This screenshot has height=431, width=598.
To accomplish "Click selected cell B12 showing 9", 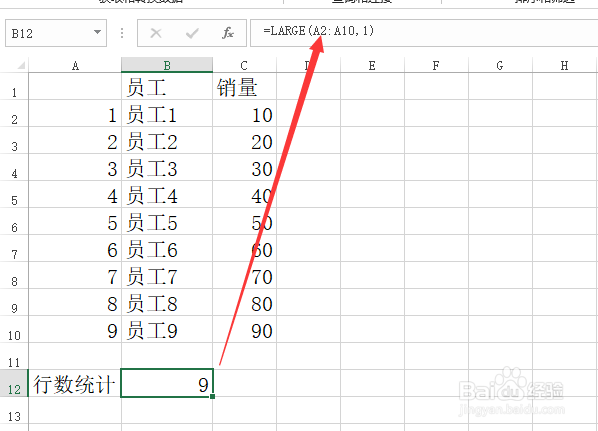I will click(x=167, y=383).
